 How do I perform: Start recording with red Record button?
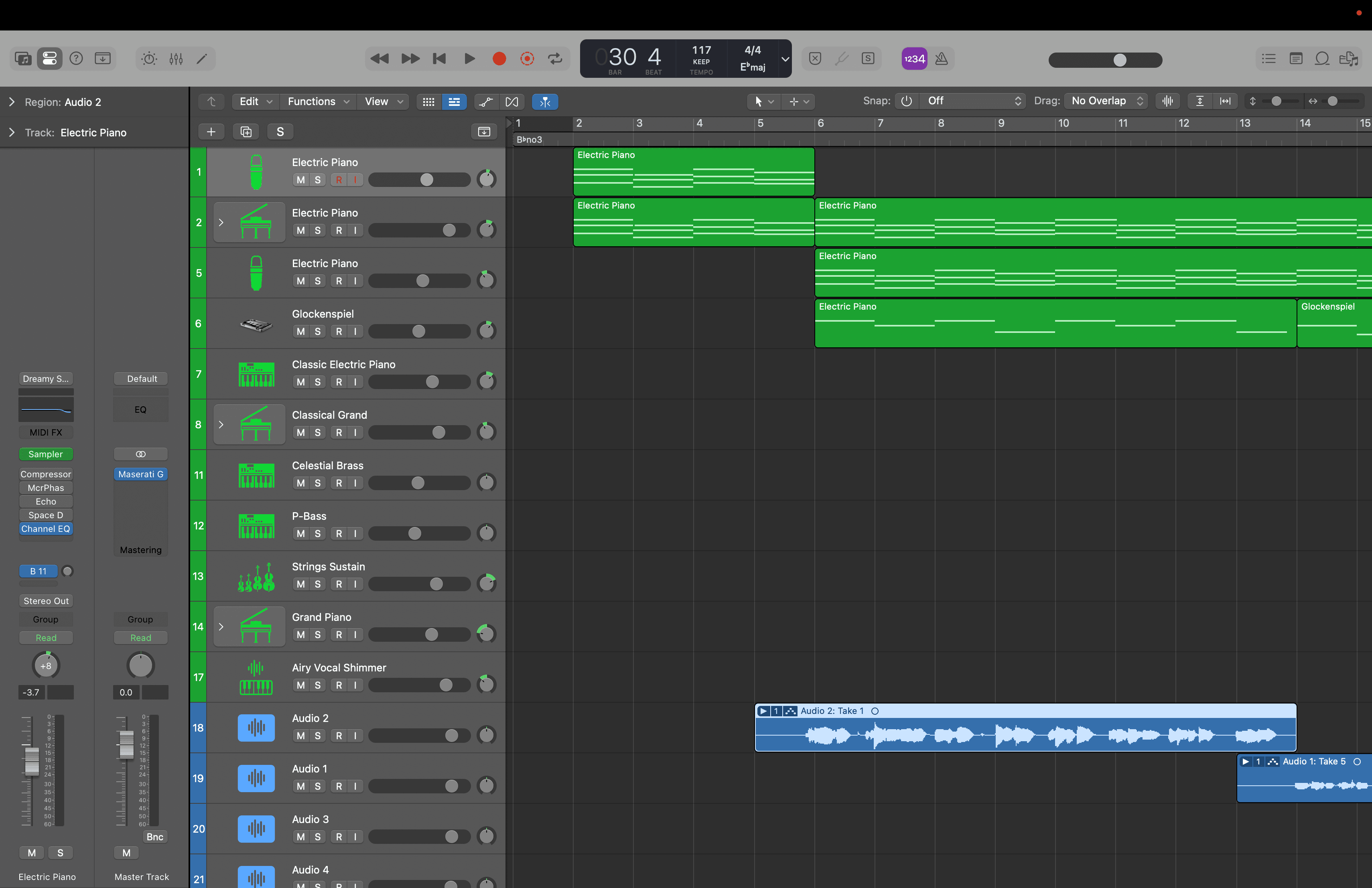[x=499, y=58]
